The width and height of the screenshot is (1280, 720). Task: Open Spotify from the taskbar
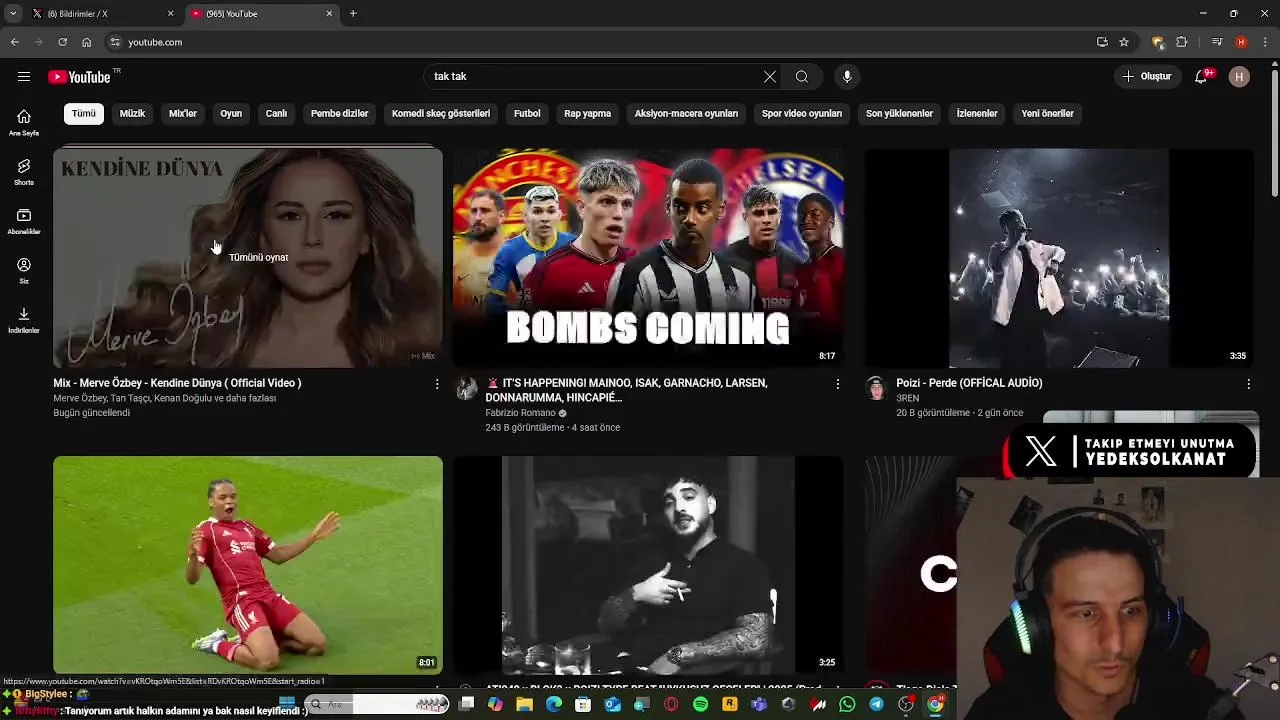click(x=700, y=705)
